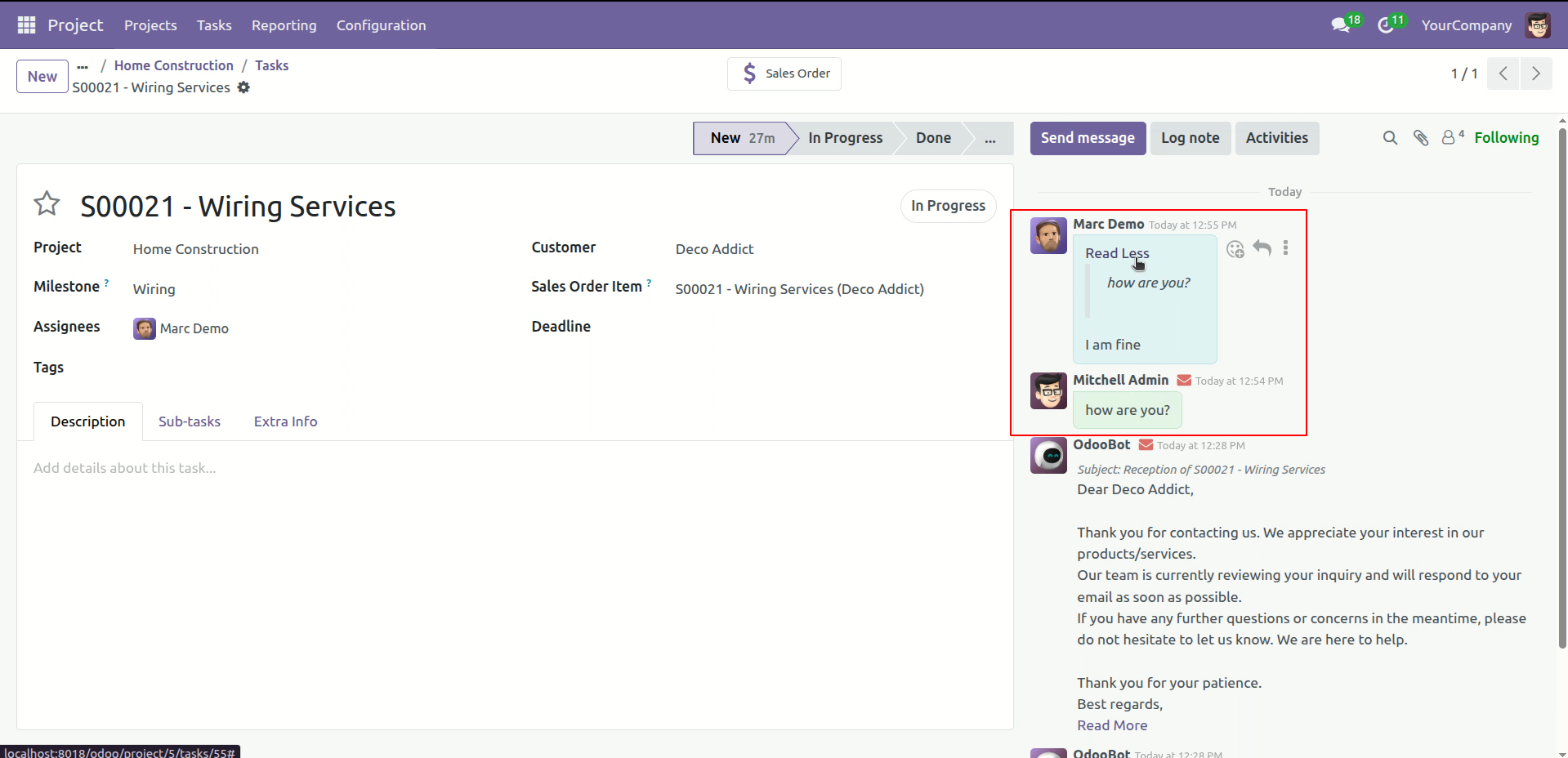Switch to the Sub-tasks tab
Image resolution: width=1568 pixels, height=758 pixels.
tap(190, 421)
